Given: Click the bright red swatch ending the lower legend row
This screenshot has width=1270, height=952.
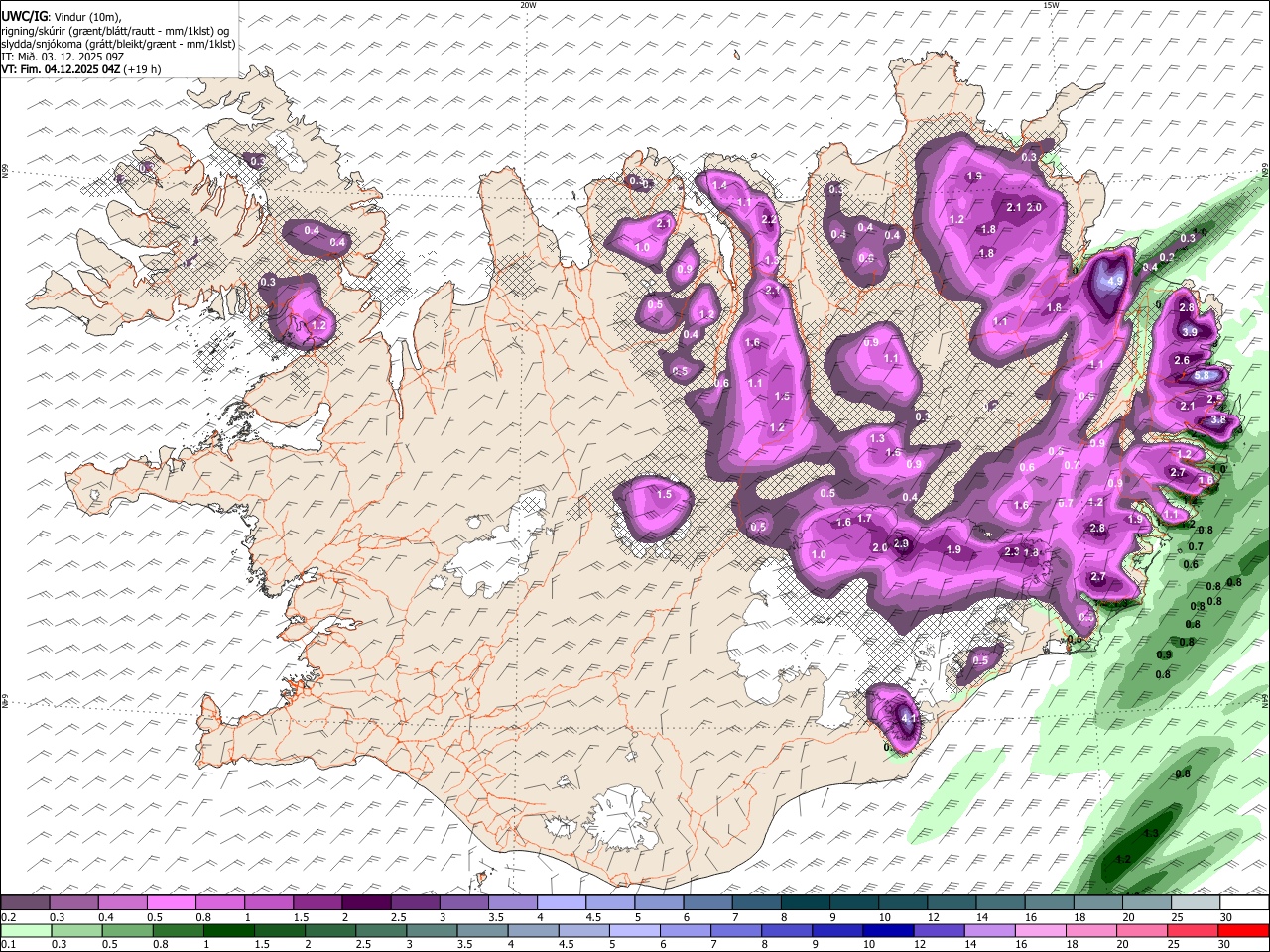Looking at the screenshot, I should click(1244, 930).
